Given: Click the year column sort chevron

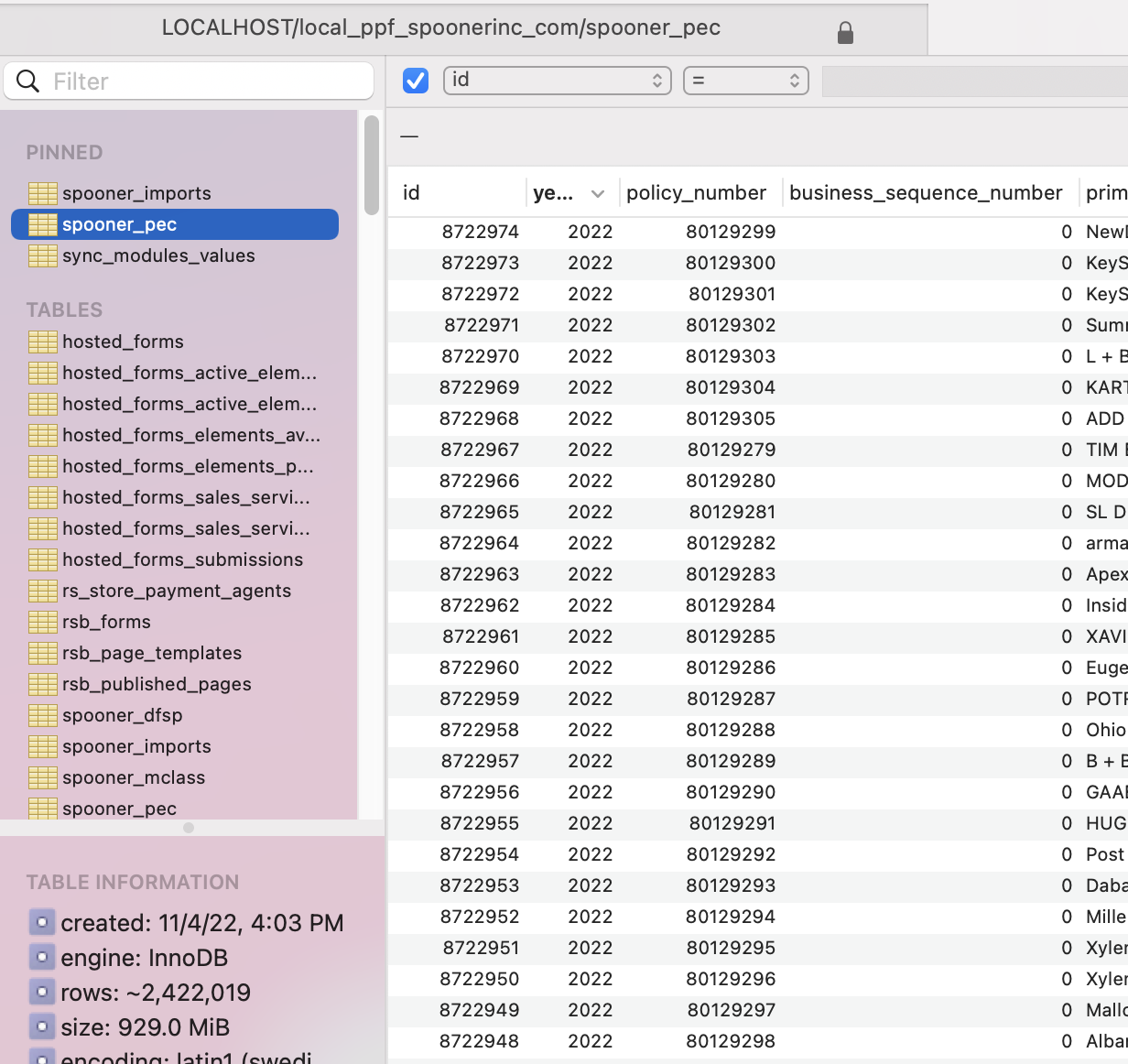Looking at the screenshot, I should click(x=598, y=193).
